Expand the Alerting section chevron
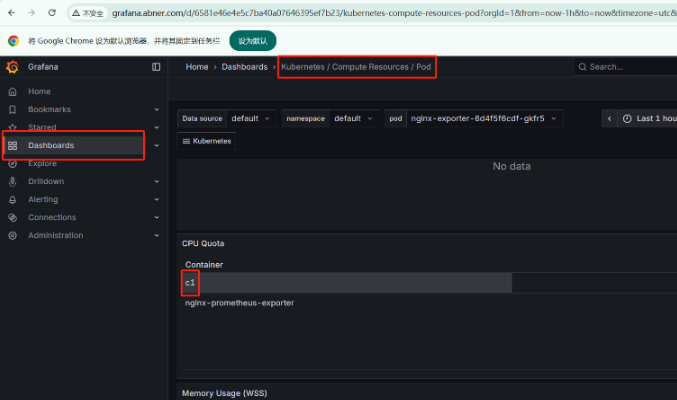 [x=157, y=200]
